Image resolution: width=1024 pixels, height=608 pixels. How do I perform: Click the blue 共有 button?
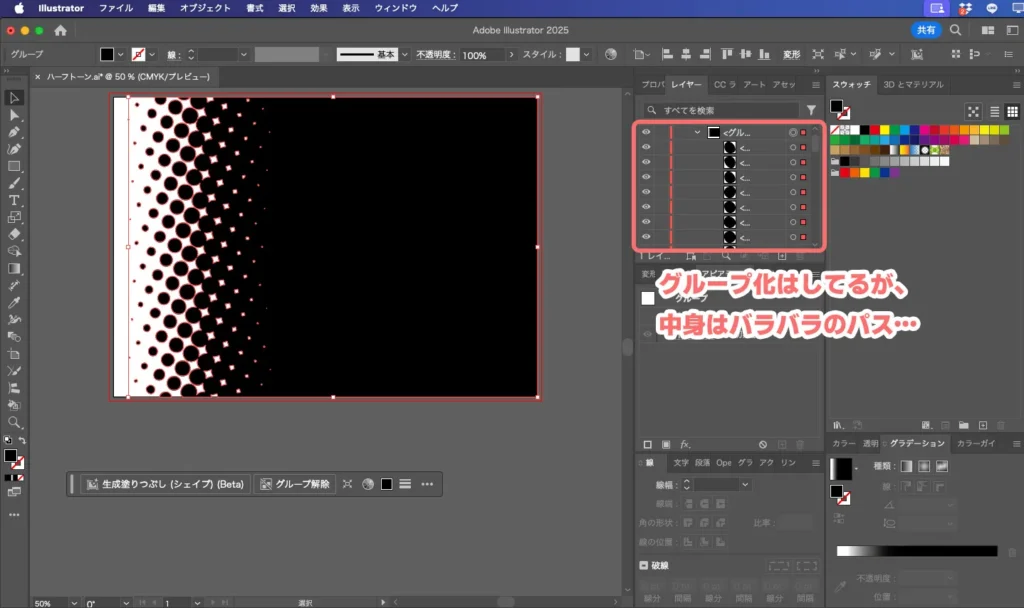tap(926, 30)
